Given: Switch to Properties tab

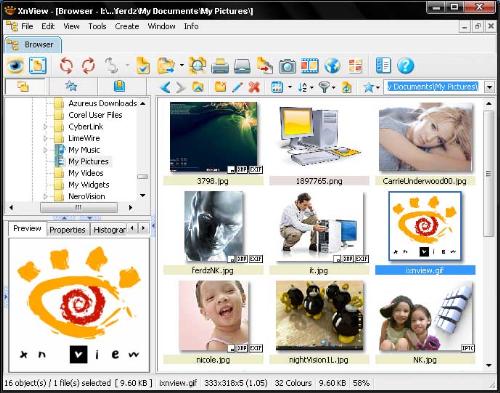Looking at the screenshot, I should click(x=67, y=230).
